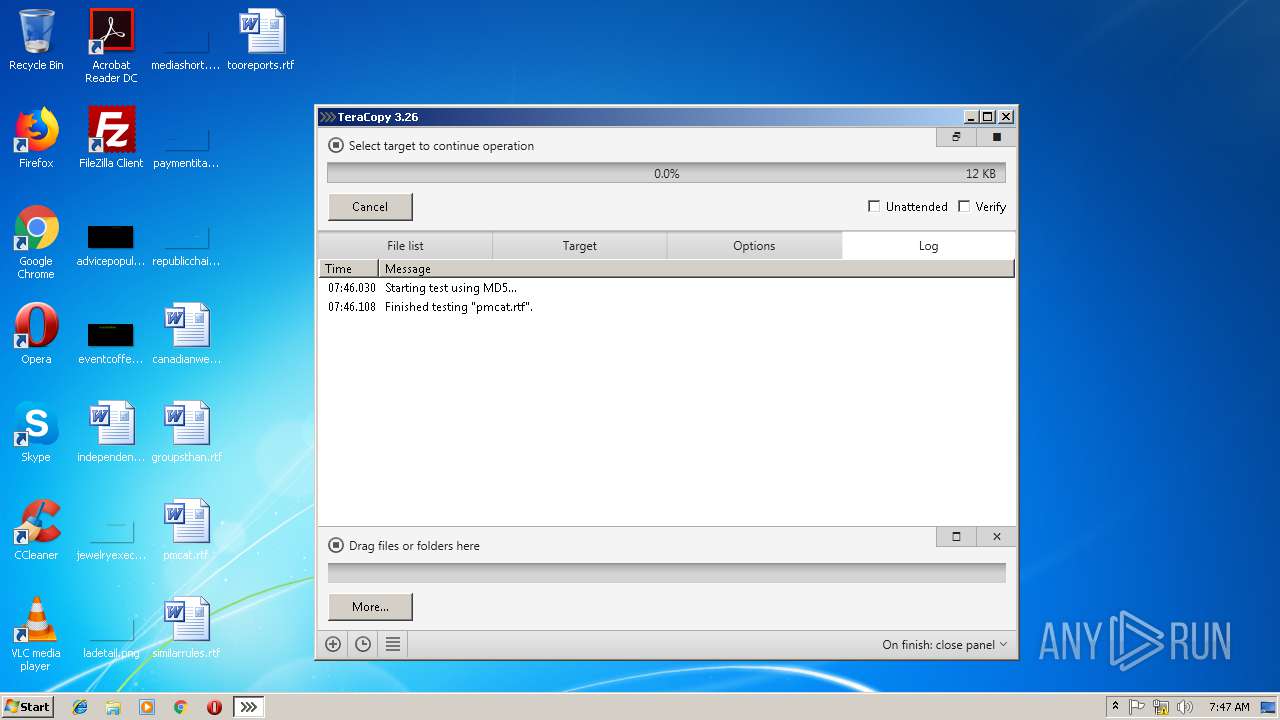Open Recycle Bin desktop icon
Screen dimensions: 1280x720
click(x=36, y=40)
